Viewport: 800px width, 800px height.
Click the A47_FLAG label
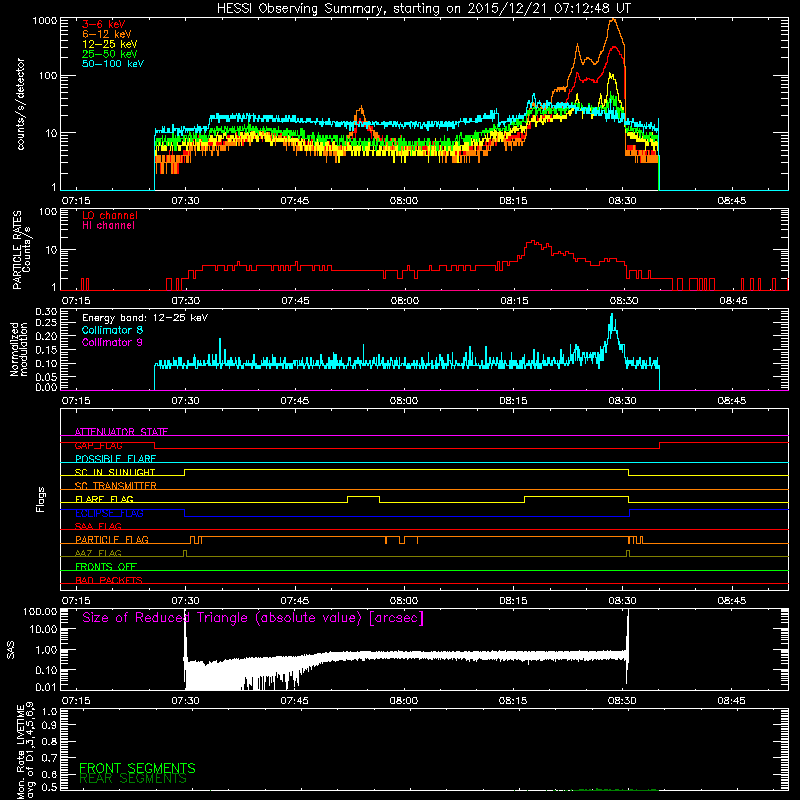[98, 553]
